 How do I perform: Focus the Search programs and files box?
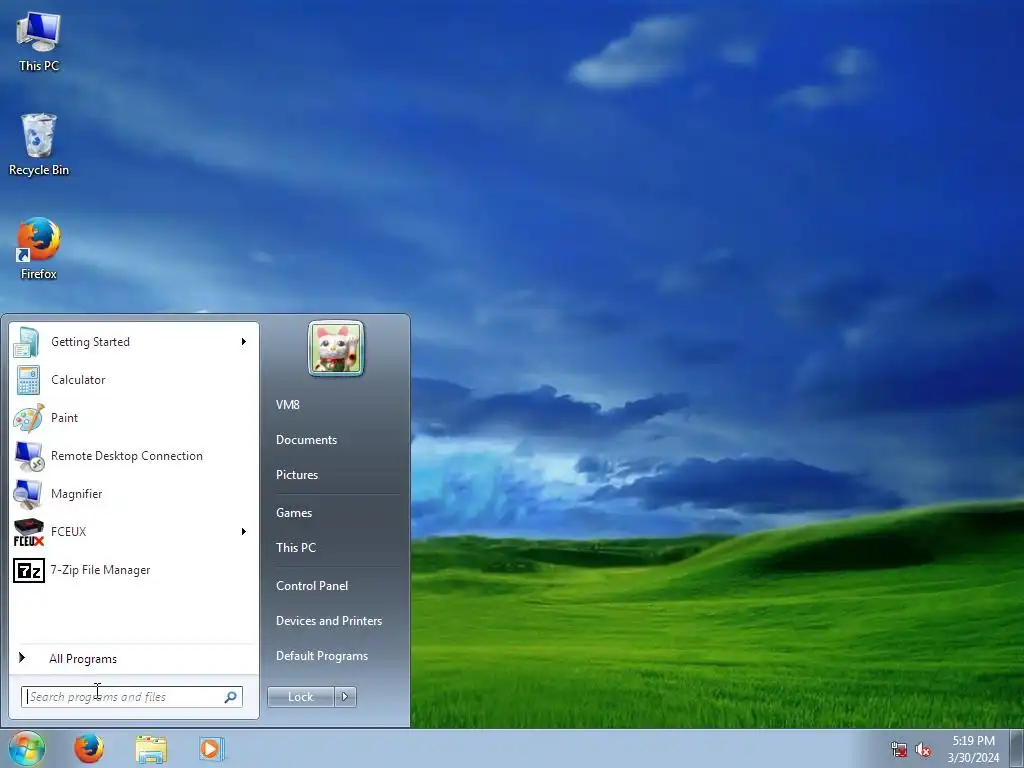(x=132, y=697)
